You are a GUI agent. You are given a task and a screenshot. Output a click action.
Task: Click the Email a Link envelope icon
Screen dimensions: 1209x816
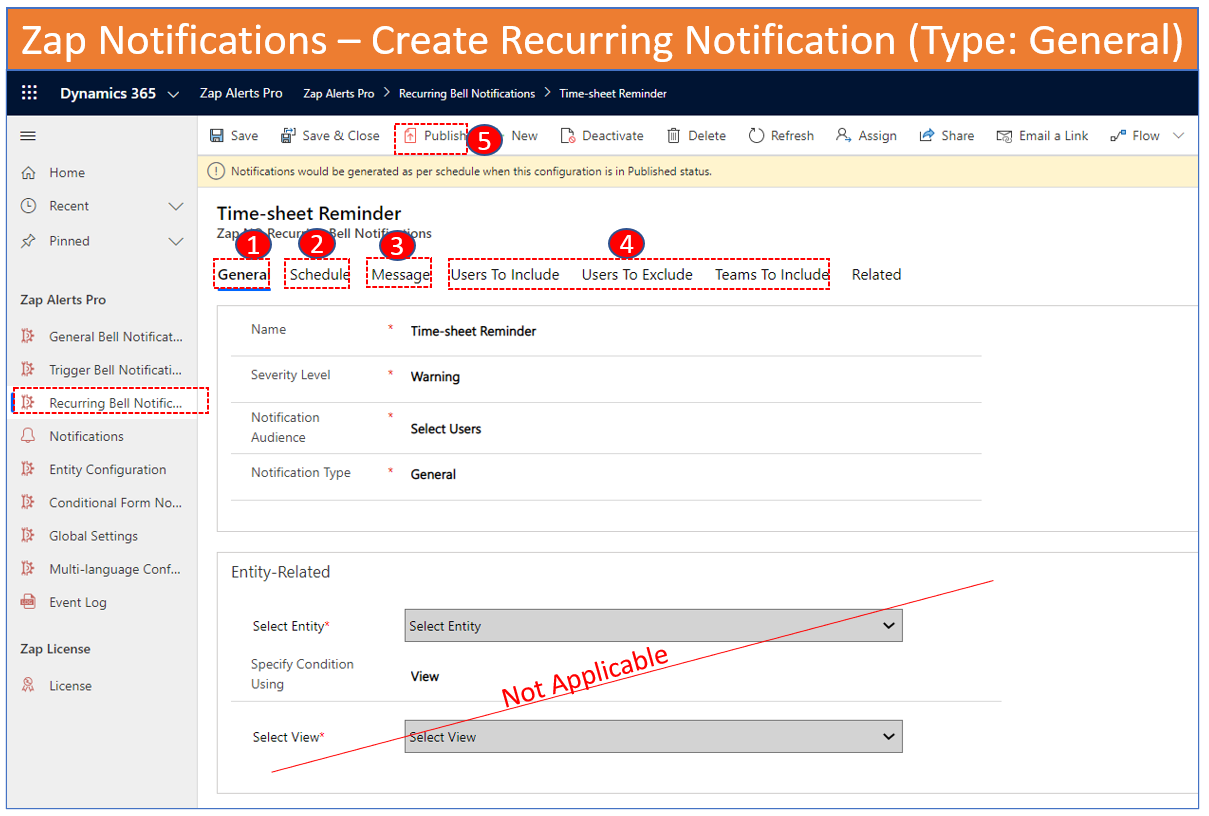1005,136
